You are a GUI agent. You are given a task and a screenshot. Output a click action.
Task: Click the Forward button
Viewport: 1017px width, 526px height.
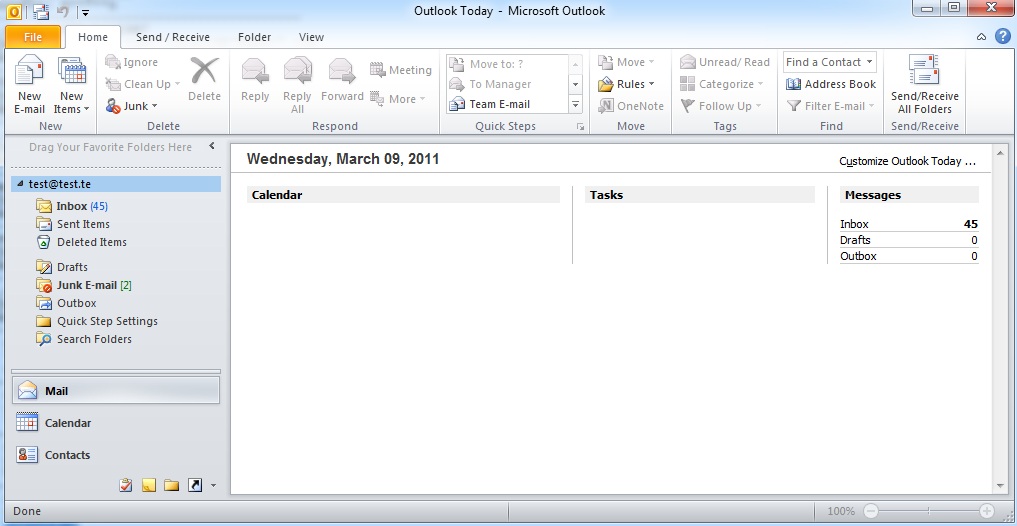tap(342, 78)
